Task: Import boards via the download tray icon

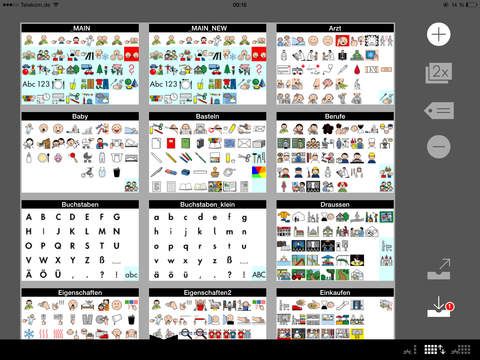Action: pyautogui.click(x=438, y=307)
